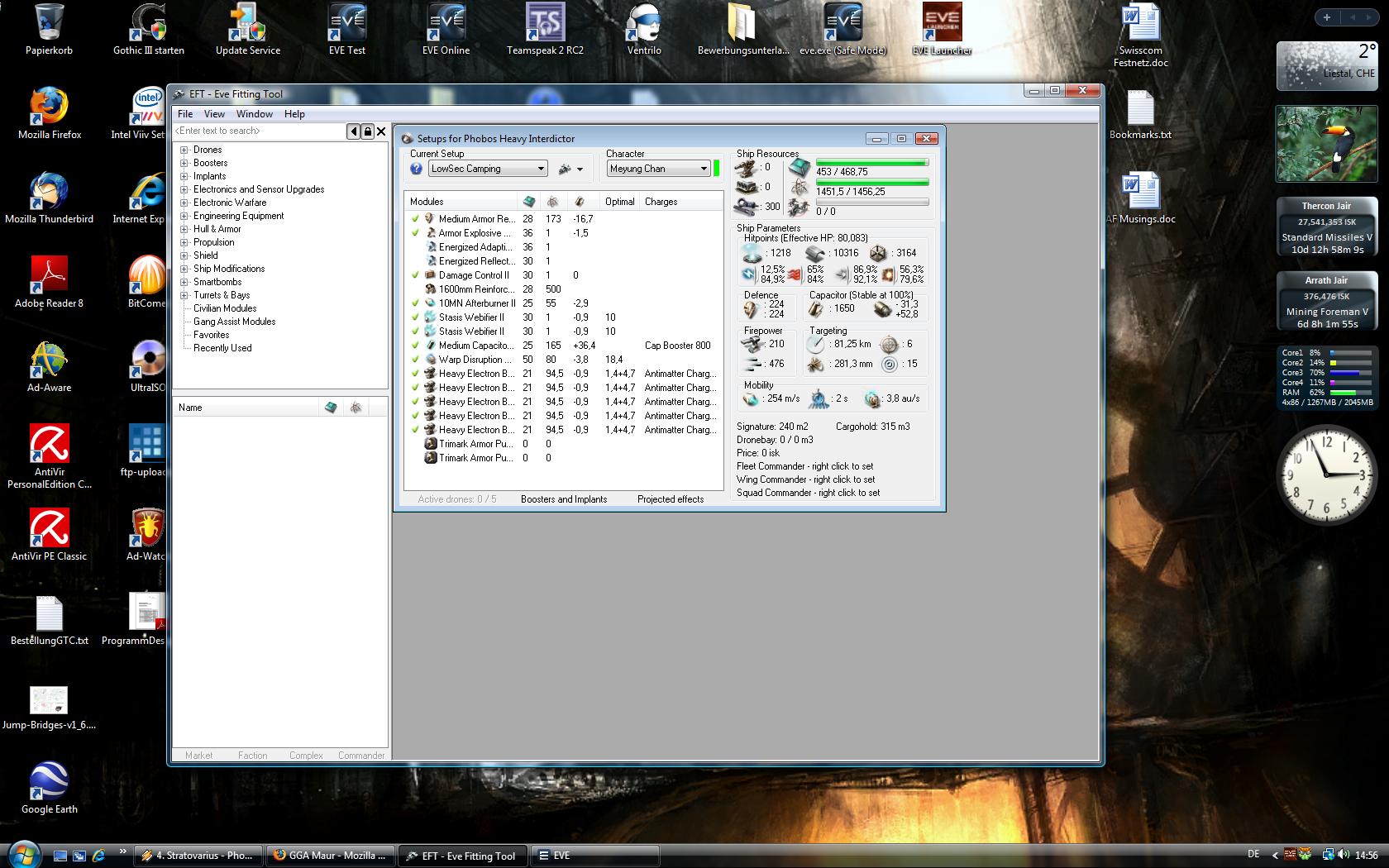The height and width of the screenshot is (868, 1389).
Task: Toggle the checkmark for 10MN Afterburner II
Action: tap(416, 303)
